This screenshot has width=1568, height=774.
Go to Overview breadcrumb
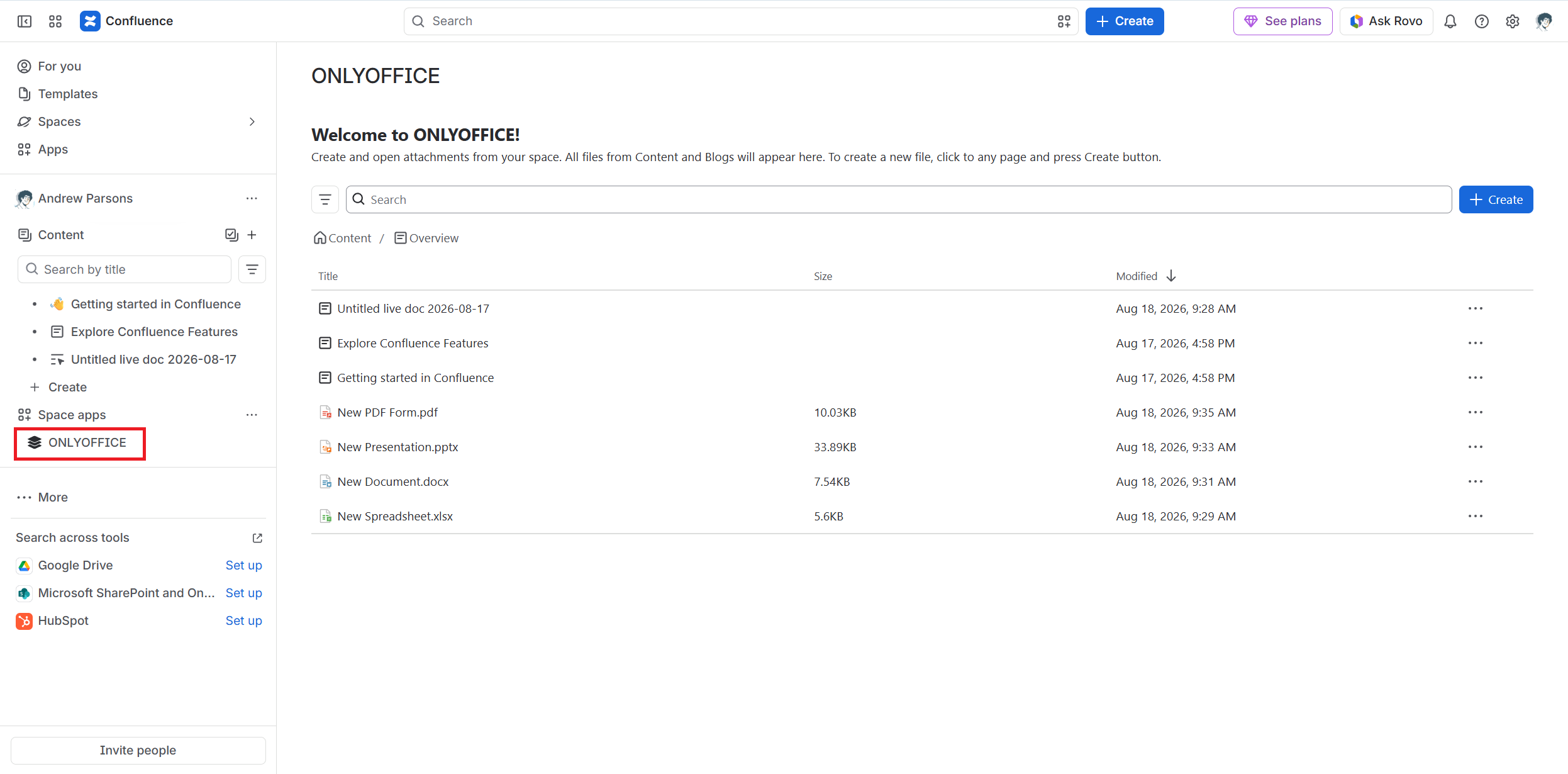point(426,238)
